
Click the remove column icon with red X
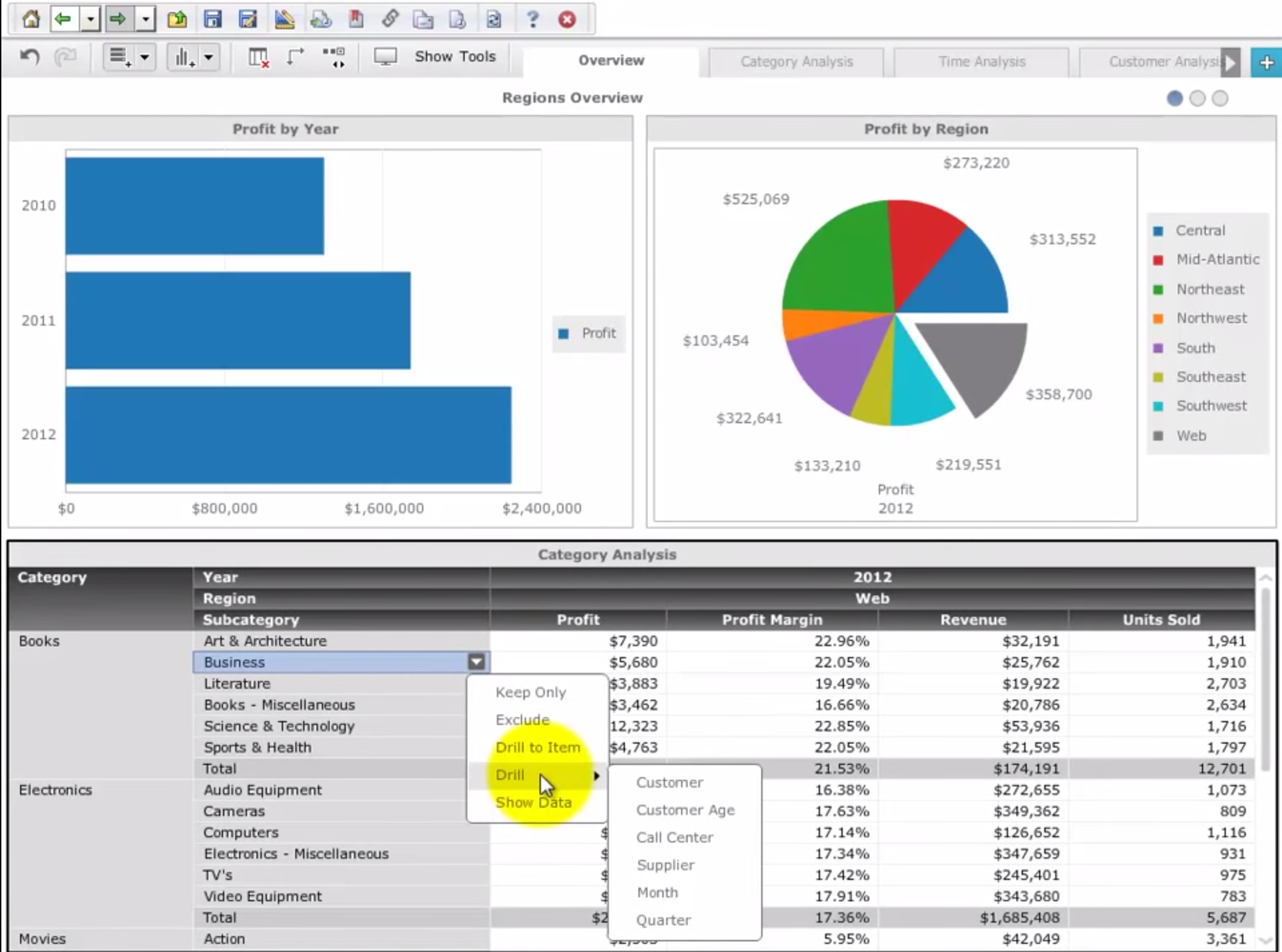click(258, 57)
